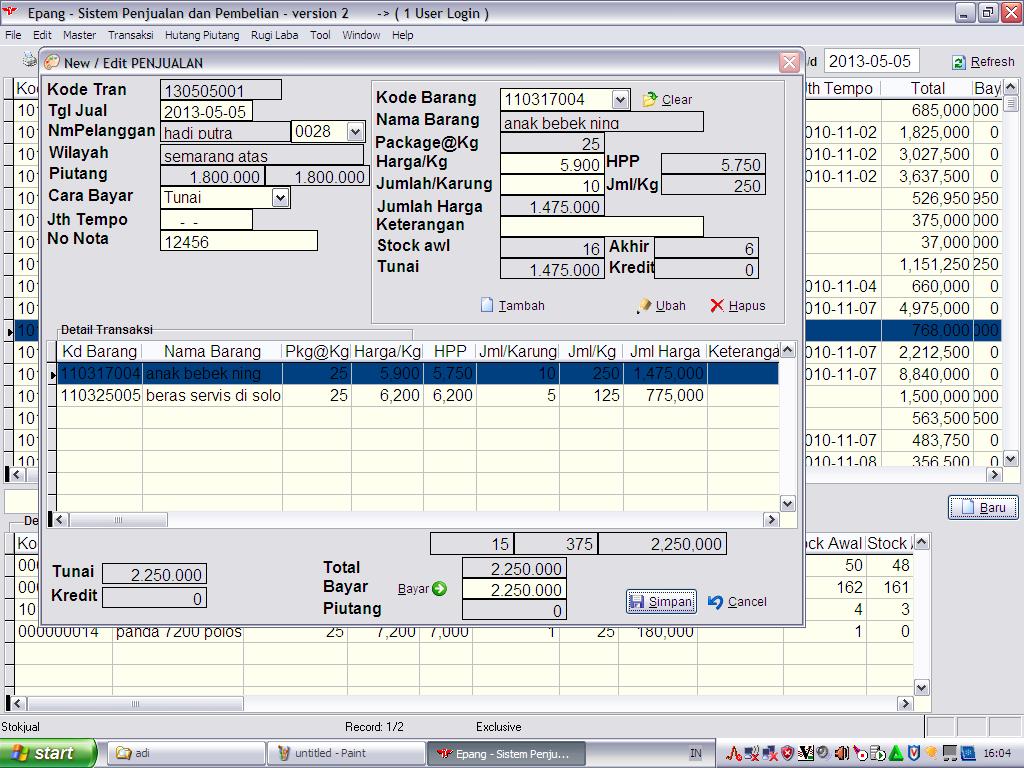Image resolution: width=1024 pixels, height=768 pixels.
Task: Open the Transaksi menu
Action: (130, 35)
